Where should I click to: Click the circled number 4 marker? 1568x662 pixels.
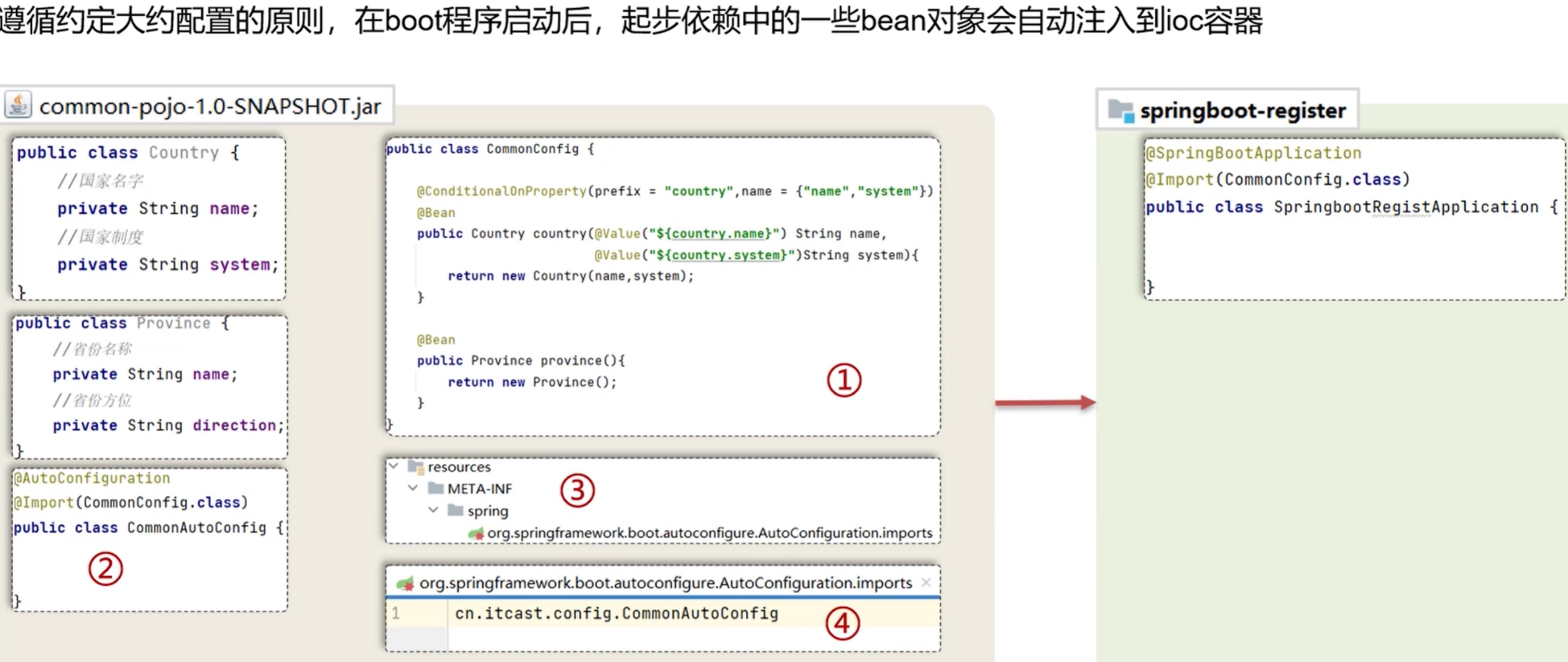coord(842,624)
